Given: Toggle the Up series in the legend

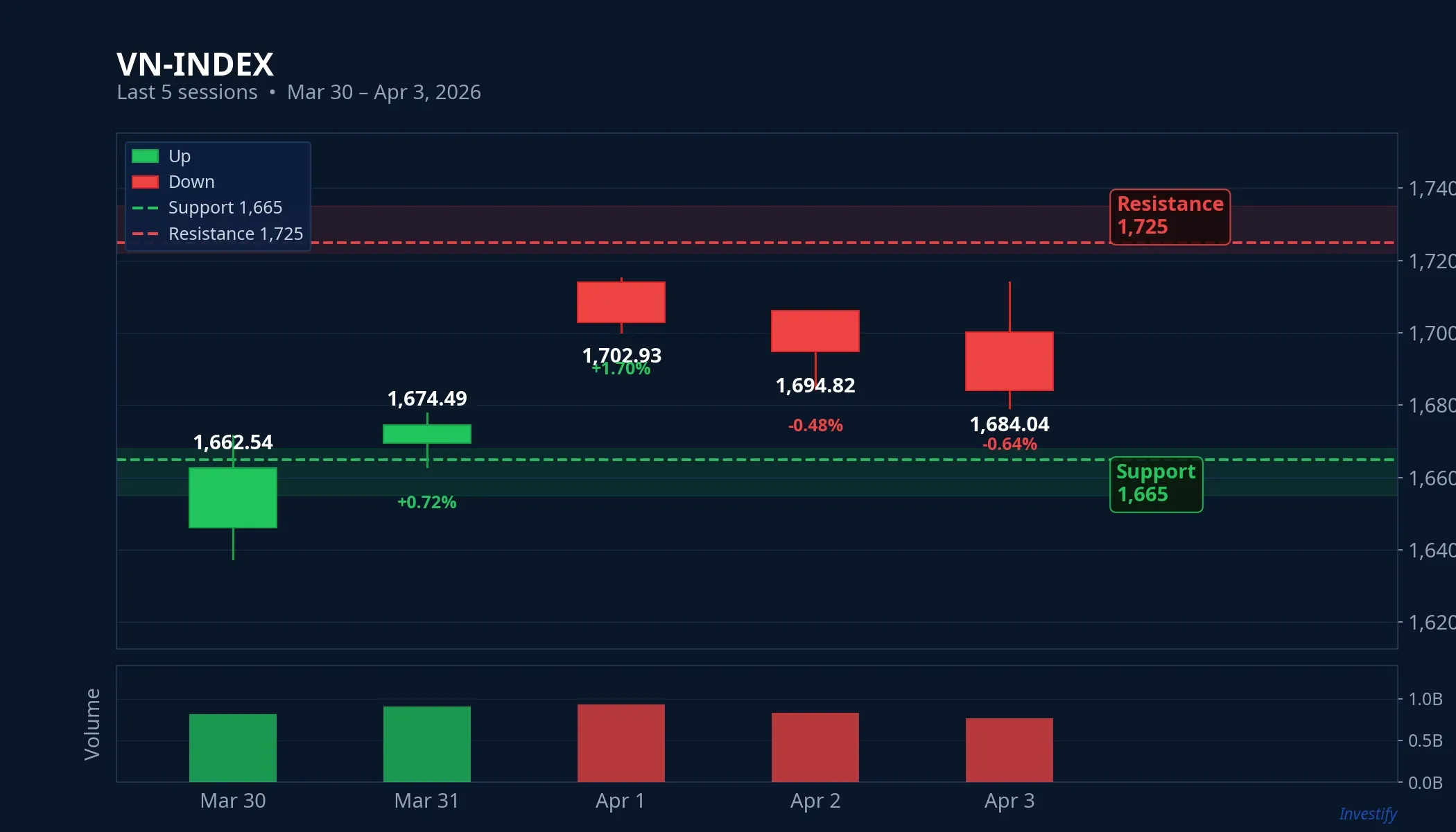Looking at the screenshot, I should click(x=179, y=155).
